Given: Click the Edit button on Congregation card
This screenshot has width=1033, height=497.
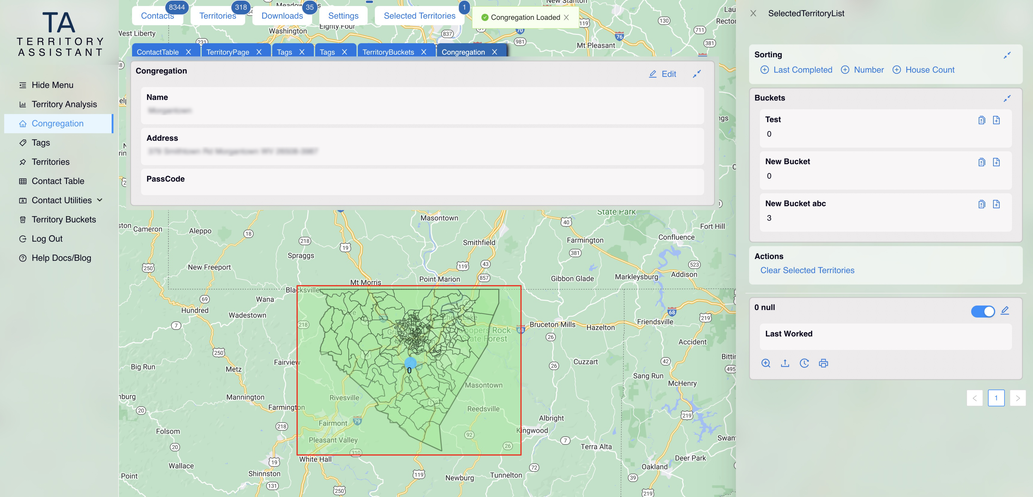Looking at the screenshot, I should click(662, 74).
